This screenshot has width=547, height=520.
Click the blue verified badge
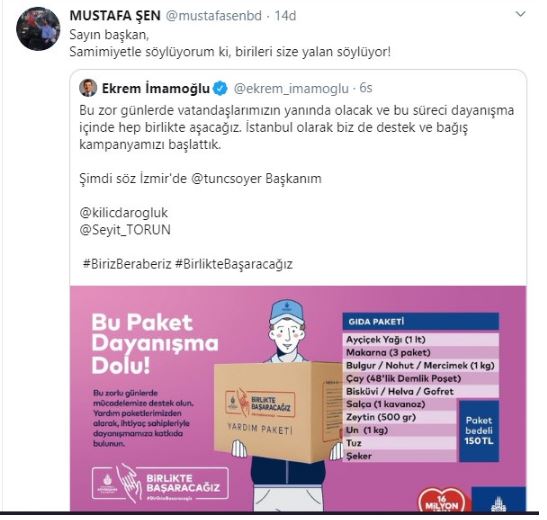pos(220,89)
